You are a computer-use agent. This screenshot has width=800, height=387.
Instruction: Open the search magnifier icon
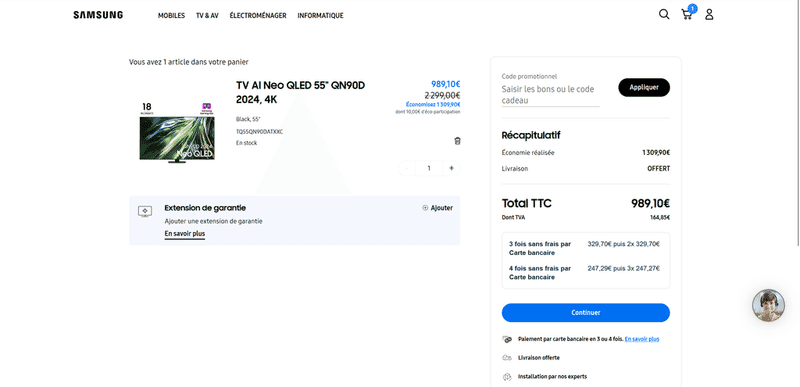point(664,14)
